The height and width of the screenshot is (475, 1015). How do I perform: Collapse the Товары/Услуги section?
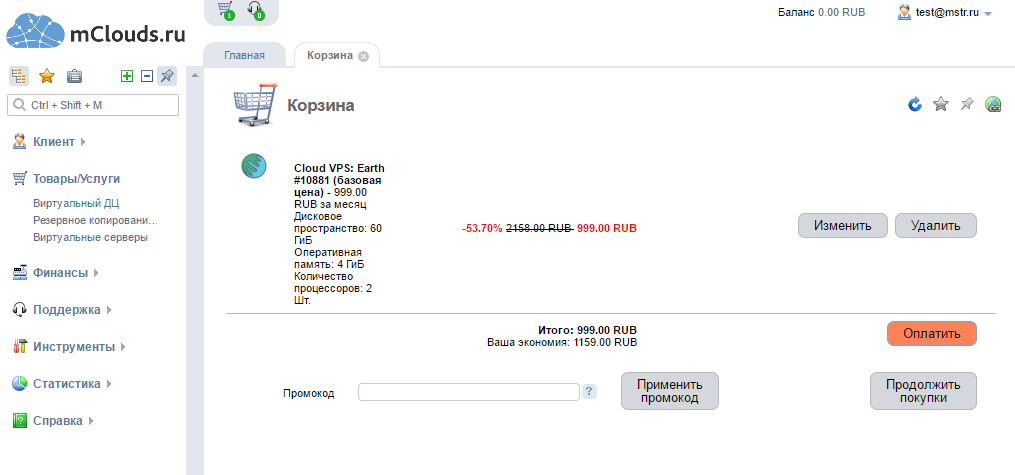coord(76,179)
